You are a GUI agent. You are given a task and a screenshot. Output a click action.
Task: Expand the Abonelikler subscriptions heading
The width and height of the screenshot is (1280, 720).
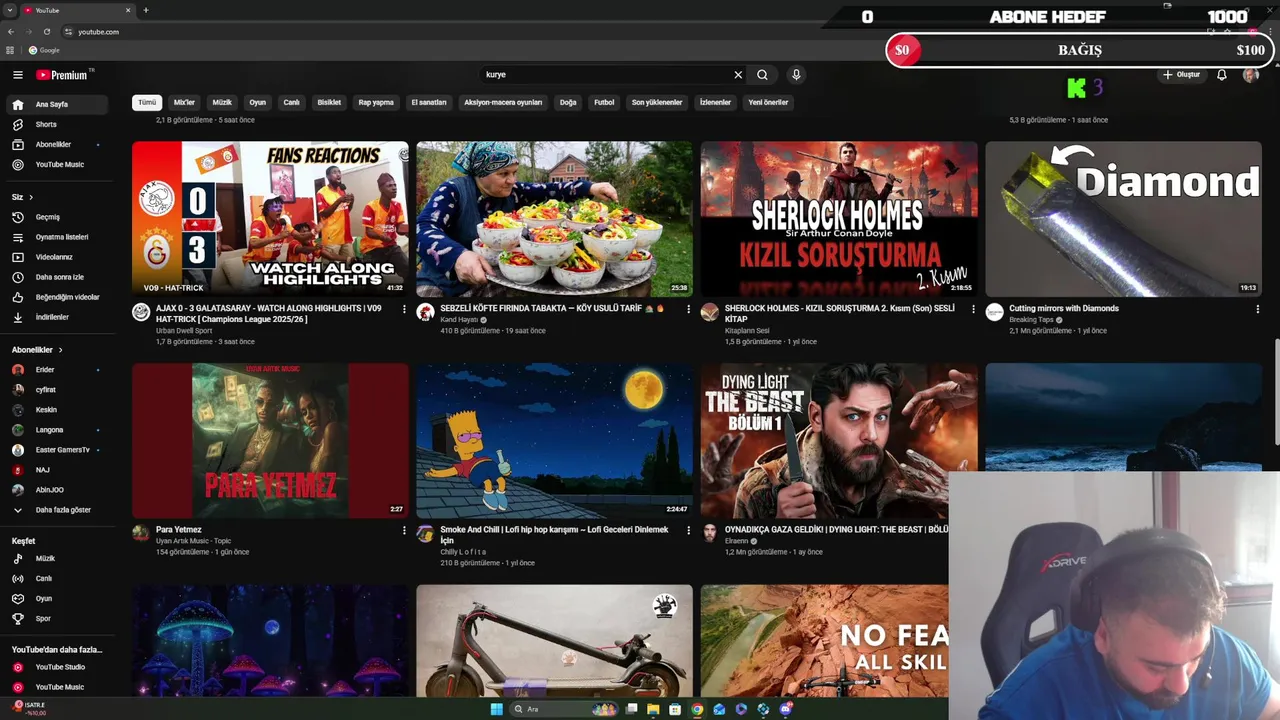coord(37,350)
